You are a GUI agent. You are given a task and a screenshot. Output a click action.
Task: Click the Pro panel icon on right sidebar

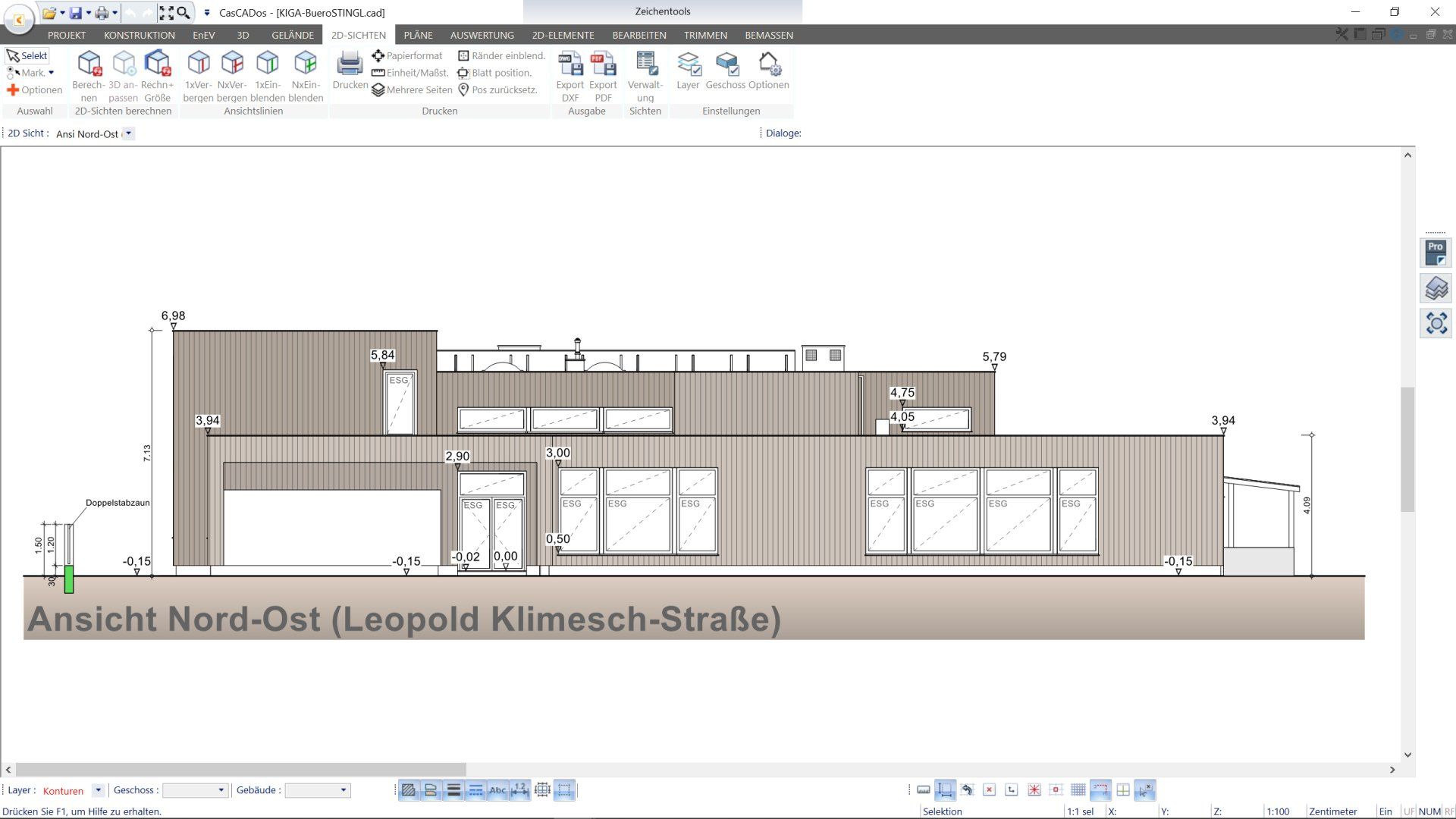click(x=1436, y=253)
